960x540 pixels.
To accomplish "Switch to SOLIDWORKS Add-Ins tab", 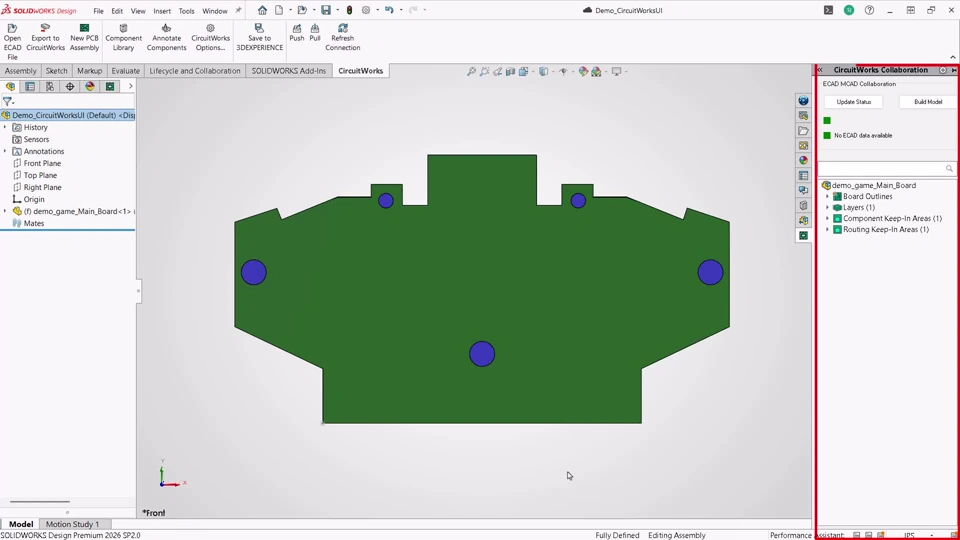I will pos(288,71).
